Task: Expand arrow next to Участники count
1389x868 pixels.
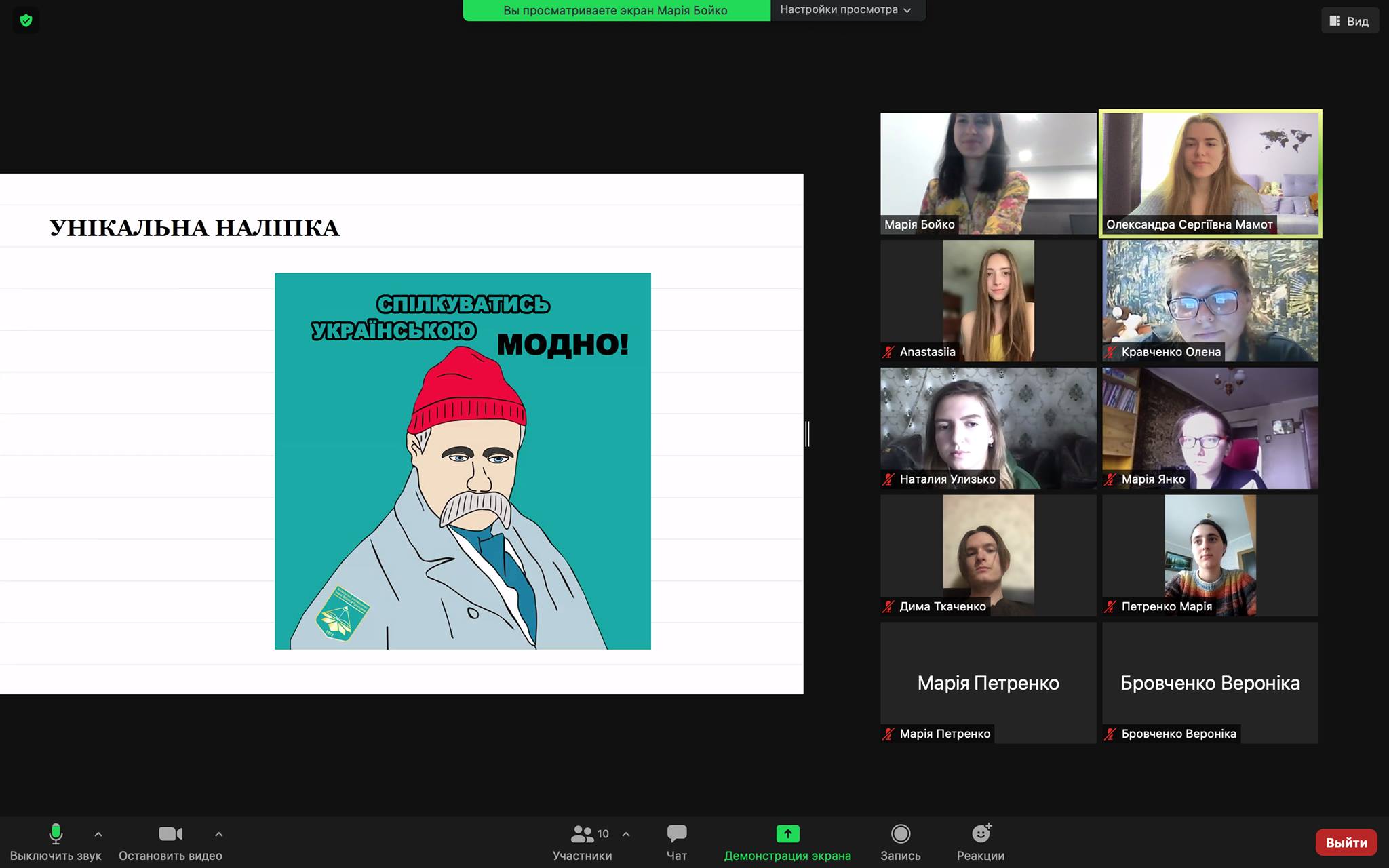Action: pyautogui.click(x=626, y=834)
